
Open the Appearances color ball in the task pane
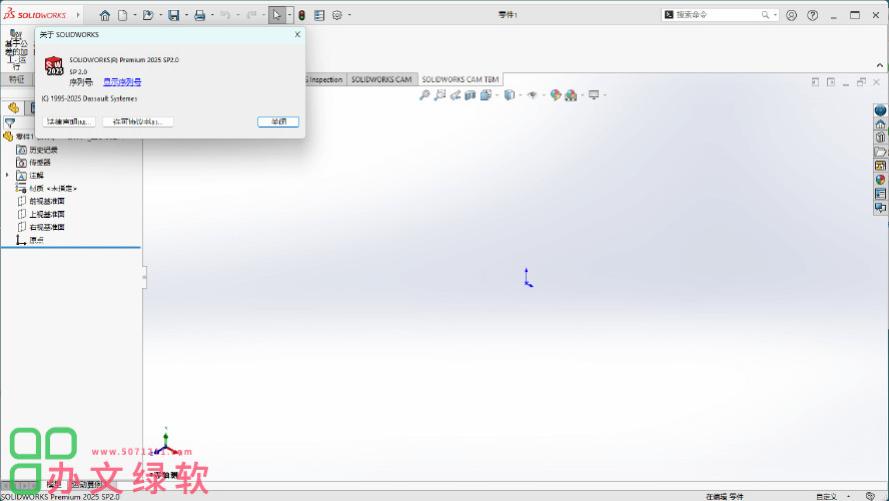(x=880, y=180)
